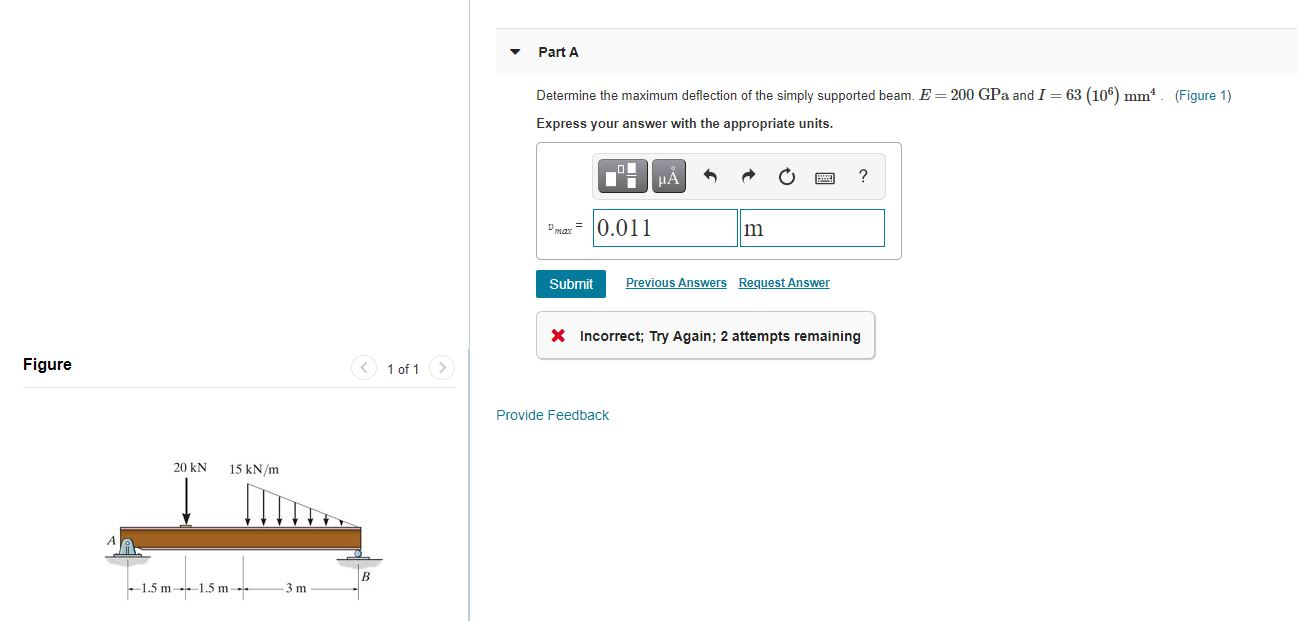This screenshot has height=621, width=1297.
Task: Click the units field showing m
Action: pos(811,227)
